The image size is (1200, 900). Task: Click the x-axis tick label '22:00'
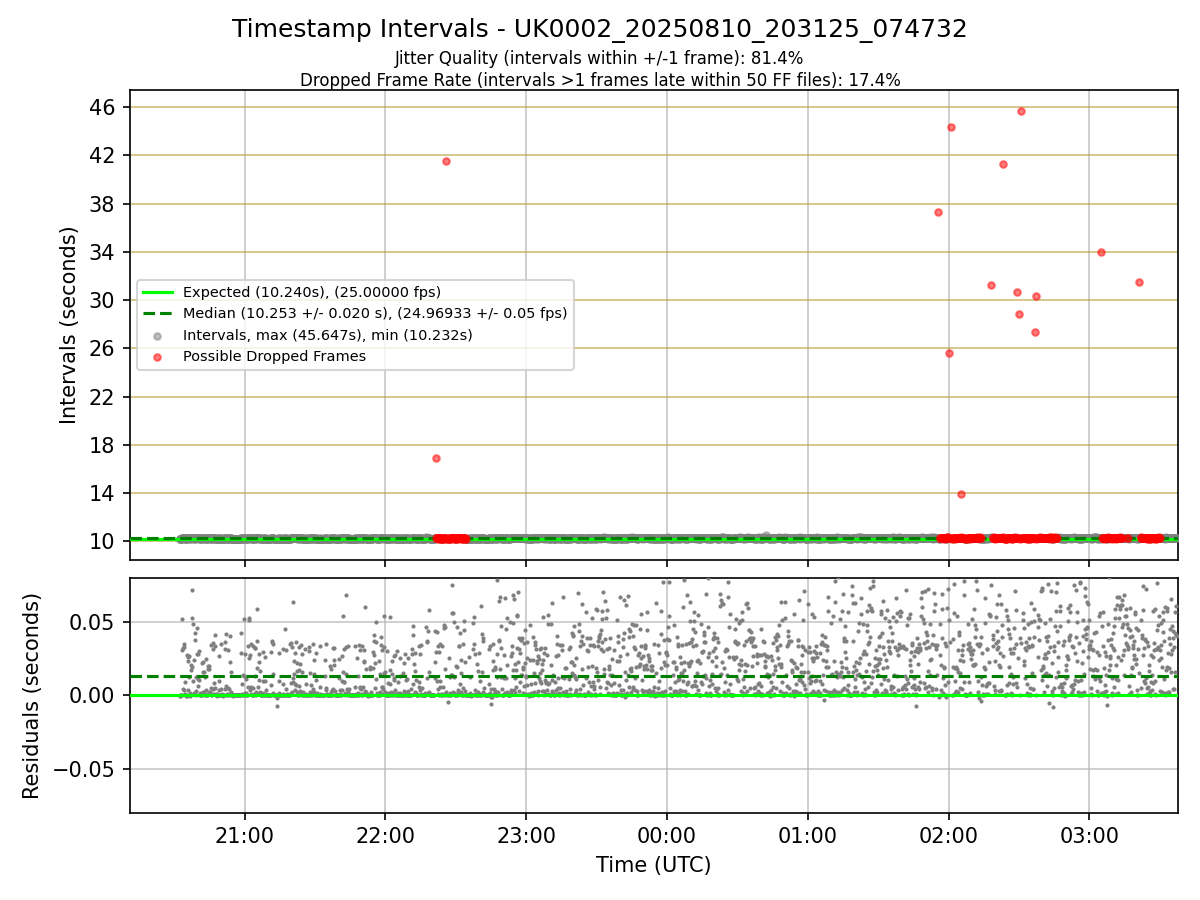(385, 835)
